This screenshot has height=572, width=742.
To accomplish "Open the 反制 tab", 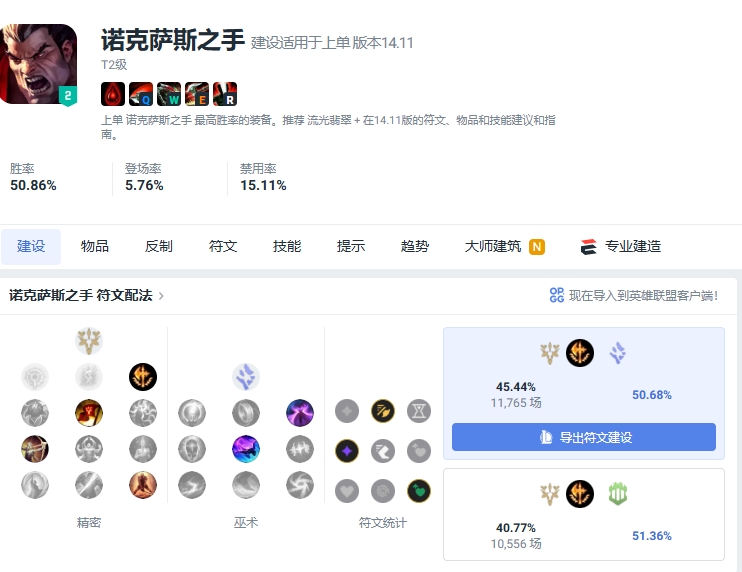I will coord(159,246).
